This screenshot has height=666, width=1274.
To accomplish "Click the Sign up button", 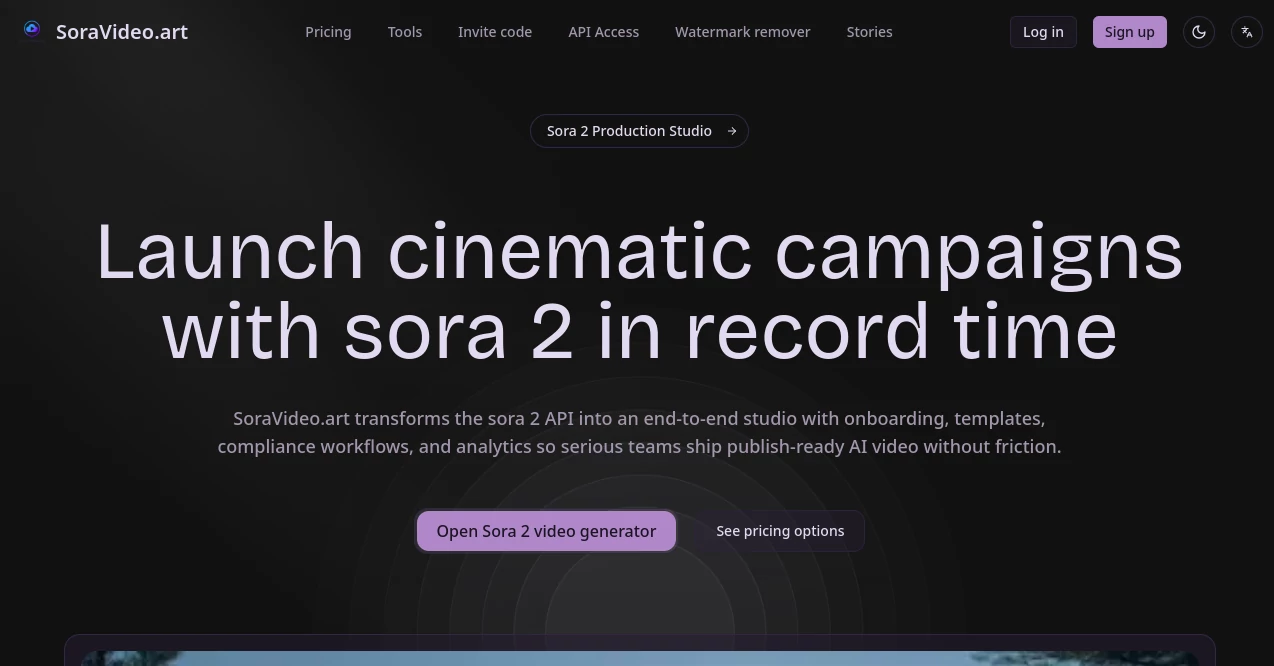I will [1129, 31].
